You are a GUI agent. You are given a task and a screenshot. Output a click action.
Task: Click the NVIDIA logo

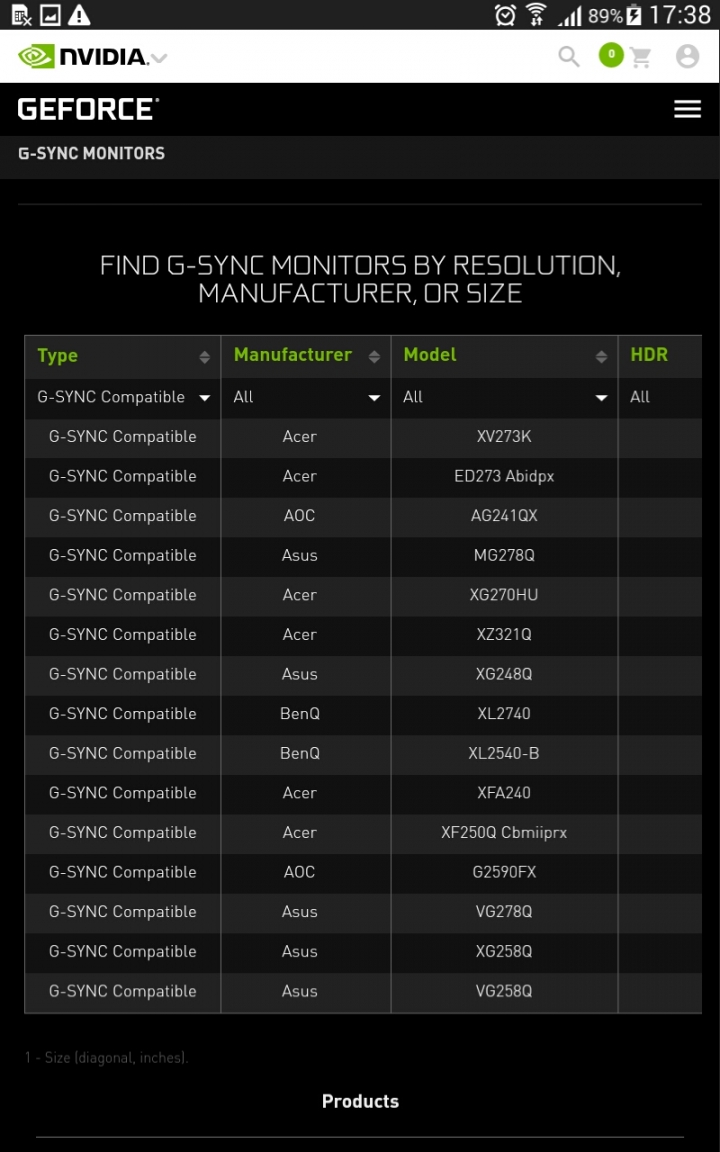[82, 57]
